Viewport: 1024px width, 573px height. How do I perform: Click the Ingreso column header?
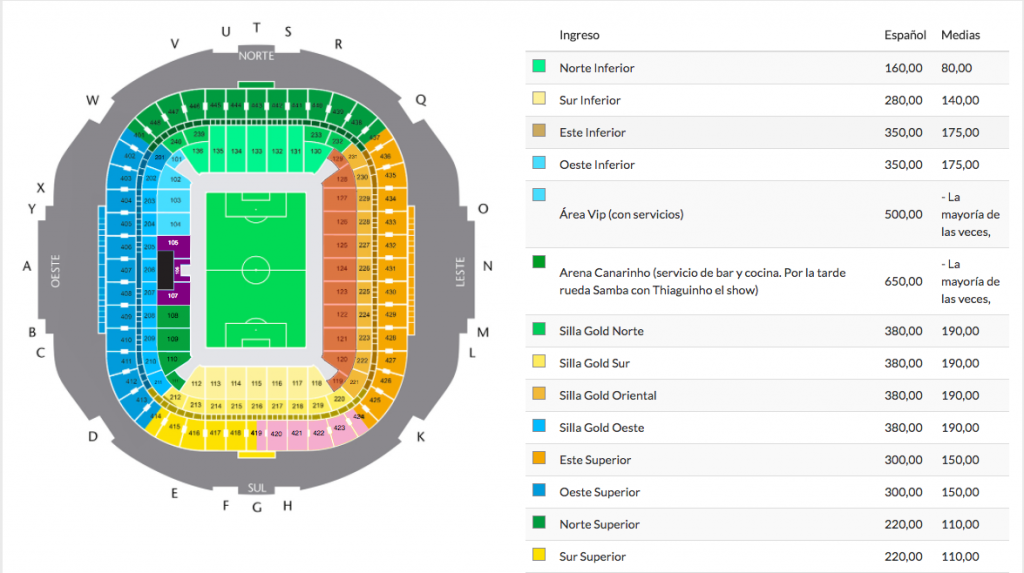579,35
